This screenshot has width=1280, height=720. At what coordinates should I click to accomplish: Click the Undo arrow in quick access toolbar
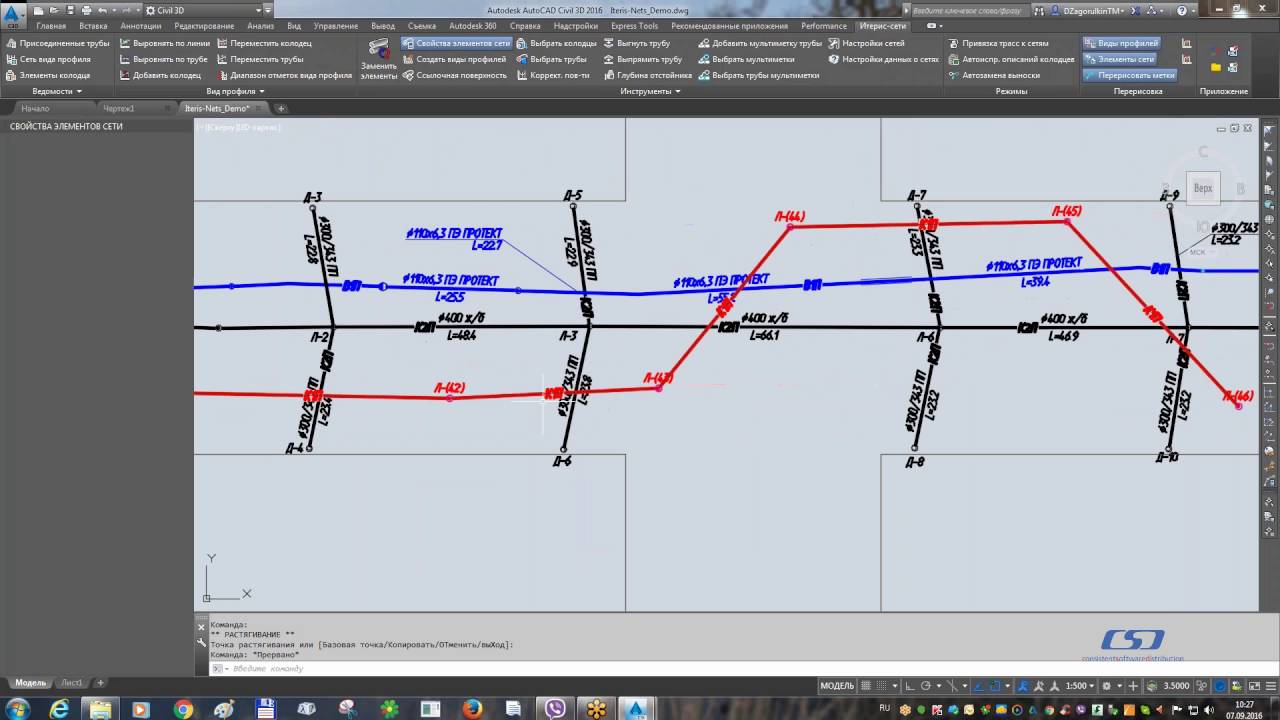102,10
